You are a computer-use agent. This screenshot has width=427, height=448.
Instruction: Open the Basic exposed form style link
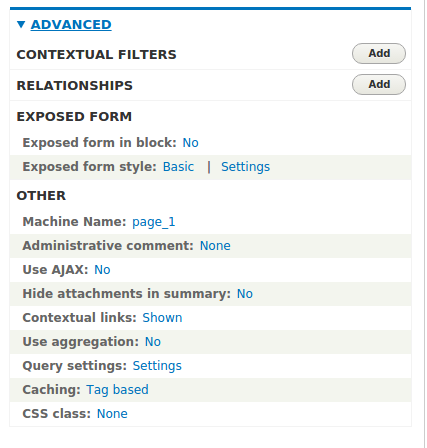(x=178, y=167)
